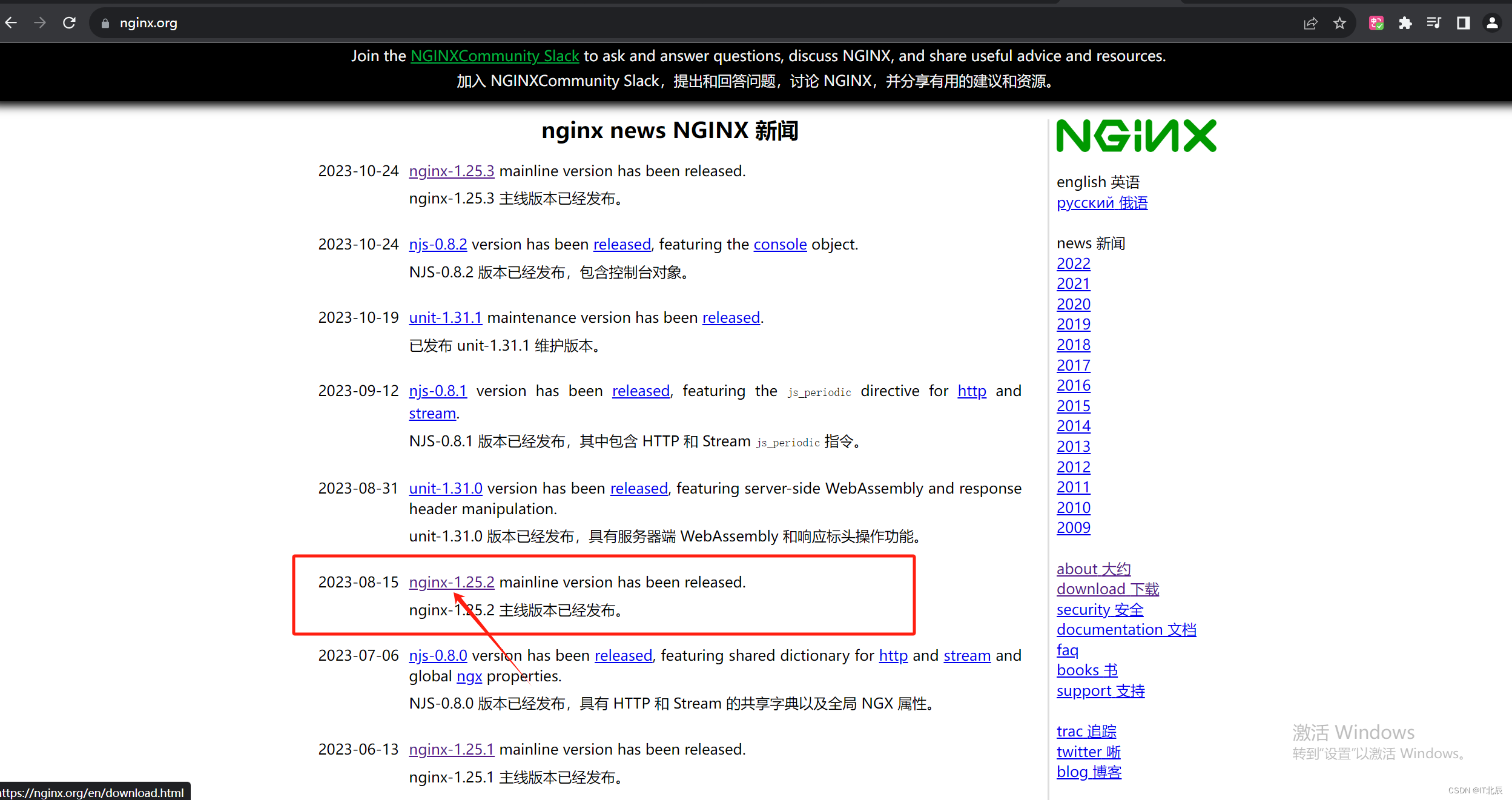Click the lock icon in address bar

(x=105, y=23)
